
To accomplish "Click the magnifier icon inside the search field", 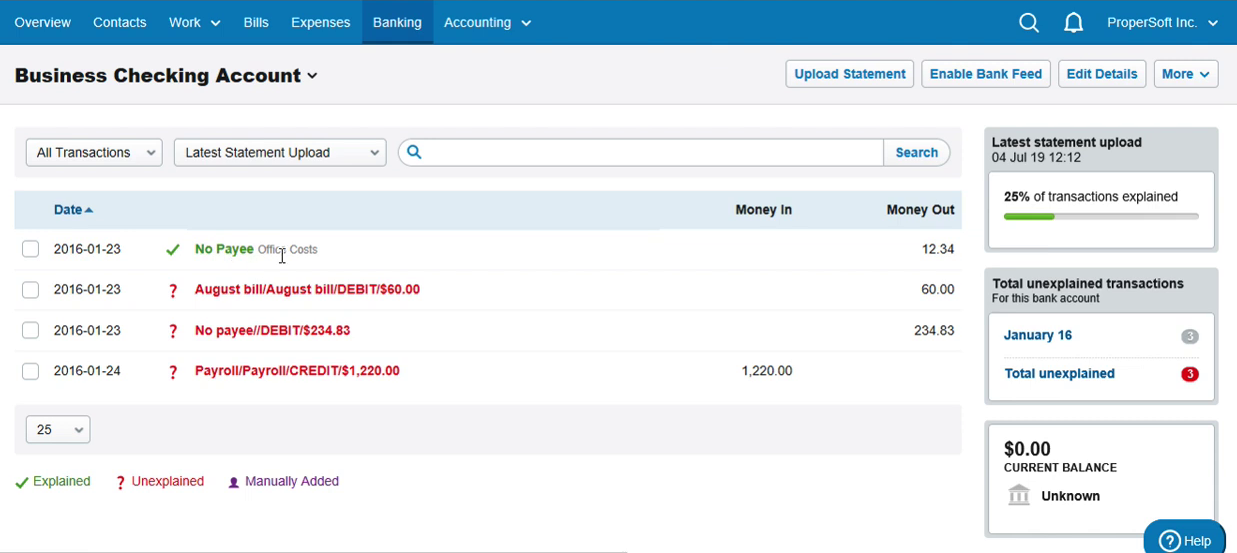I will pyautogui.click(x=414, y=152).
